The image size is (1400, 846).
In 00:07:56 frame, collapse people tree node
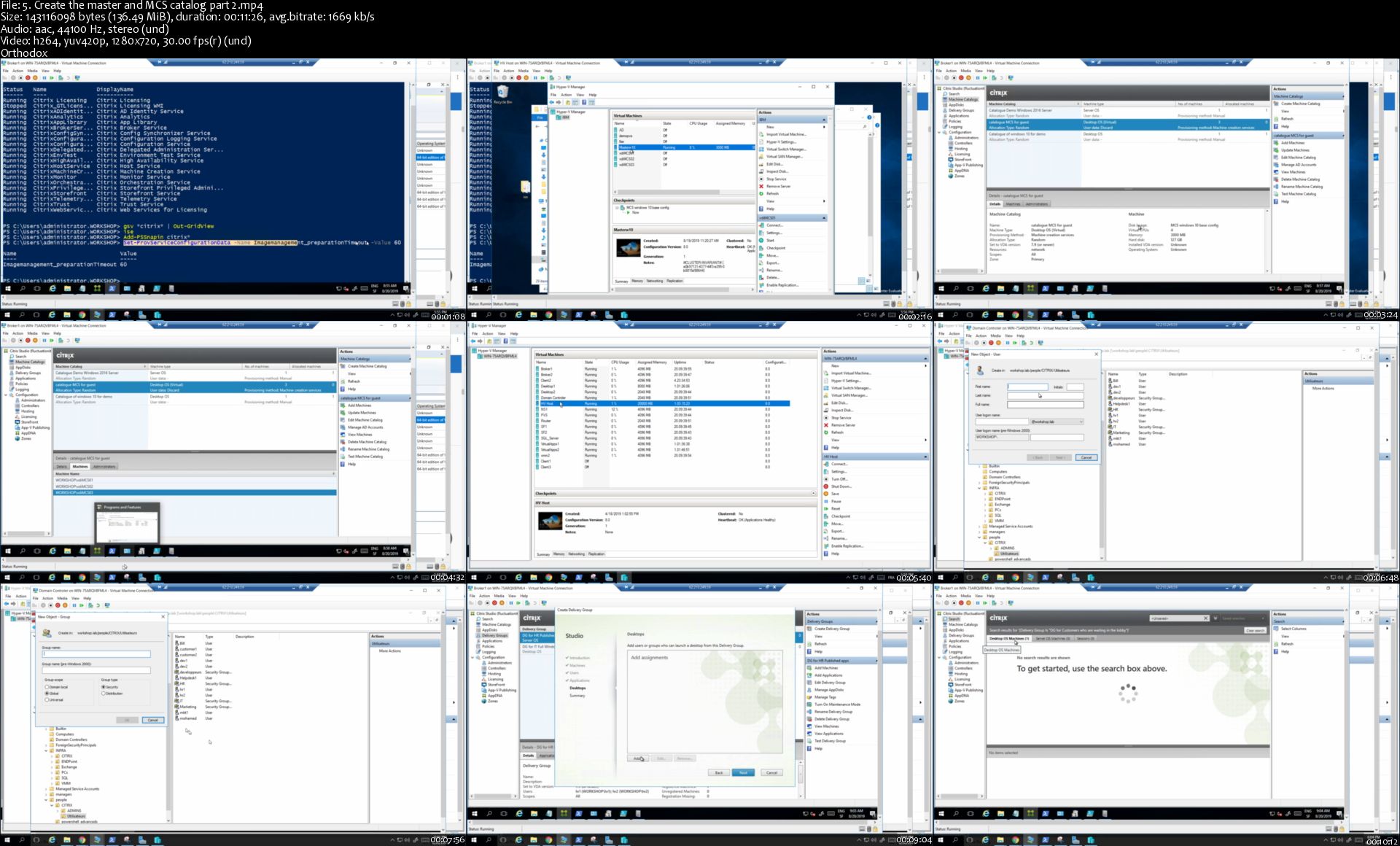[46, 800]
